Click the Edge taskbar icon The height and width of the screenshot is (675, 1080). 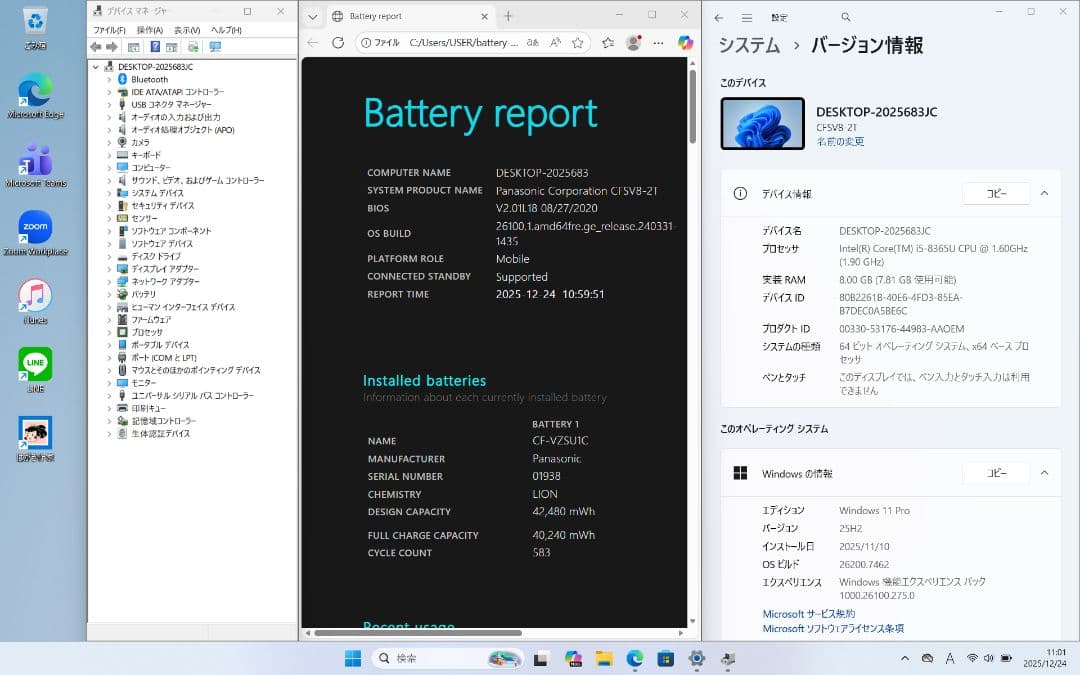point(634,658)
